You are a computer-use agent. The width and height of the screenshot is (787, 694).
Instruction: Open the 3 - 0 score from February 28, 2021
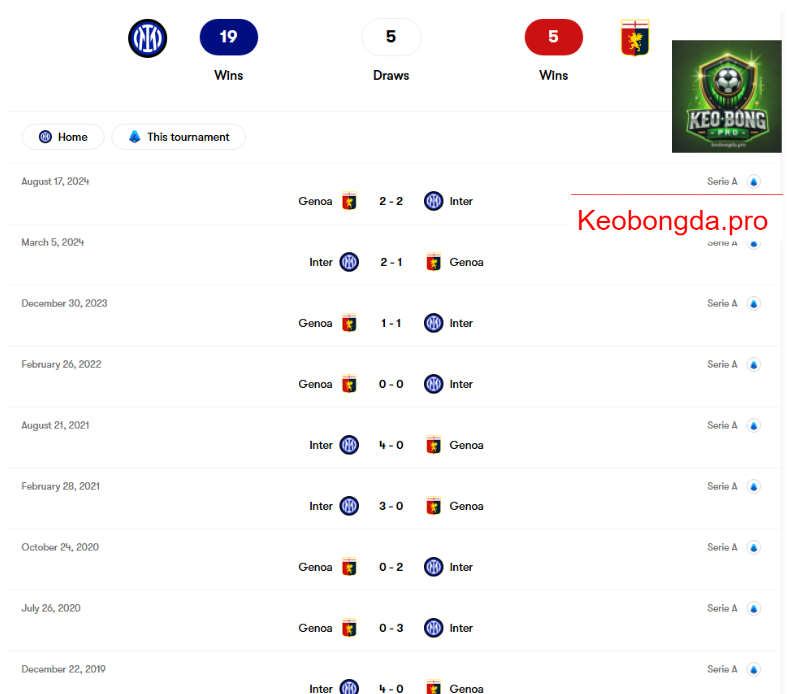[391, 506]
